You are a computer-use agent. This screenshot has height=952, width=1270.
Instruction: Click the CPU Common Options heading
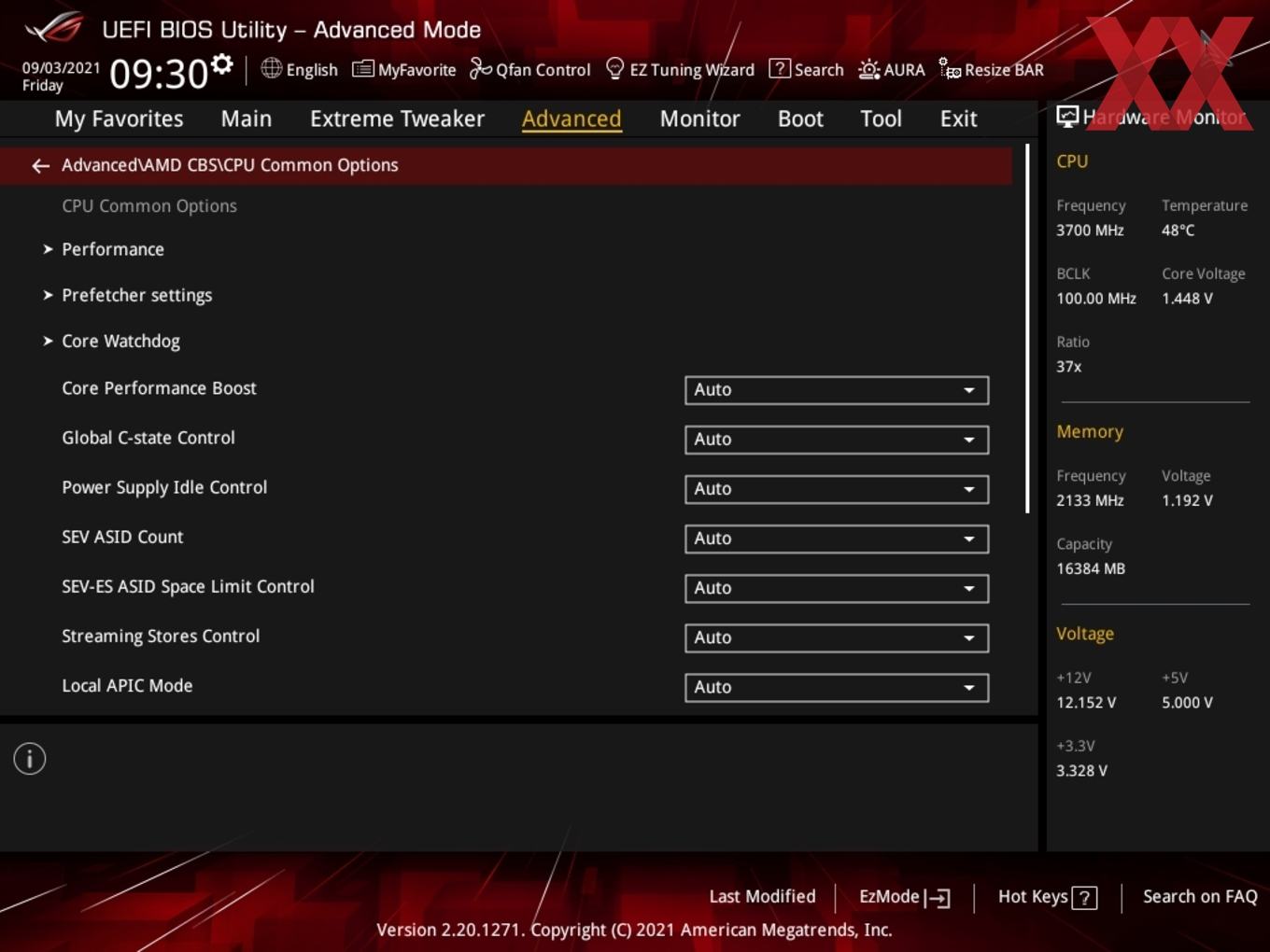tap(149, 206)
